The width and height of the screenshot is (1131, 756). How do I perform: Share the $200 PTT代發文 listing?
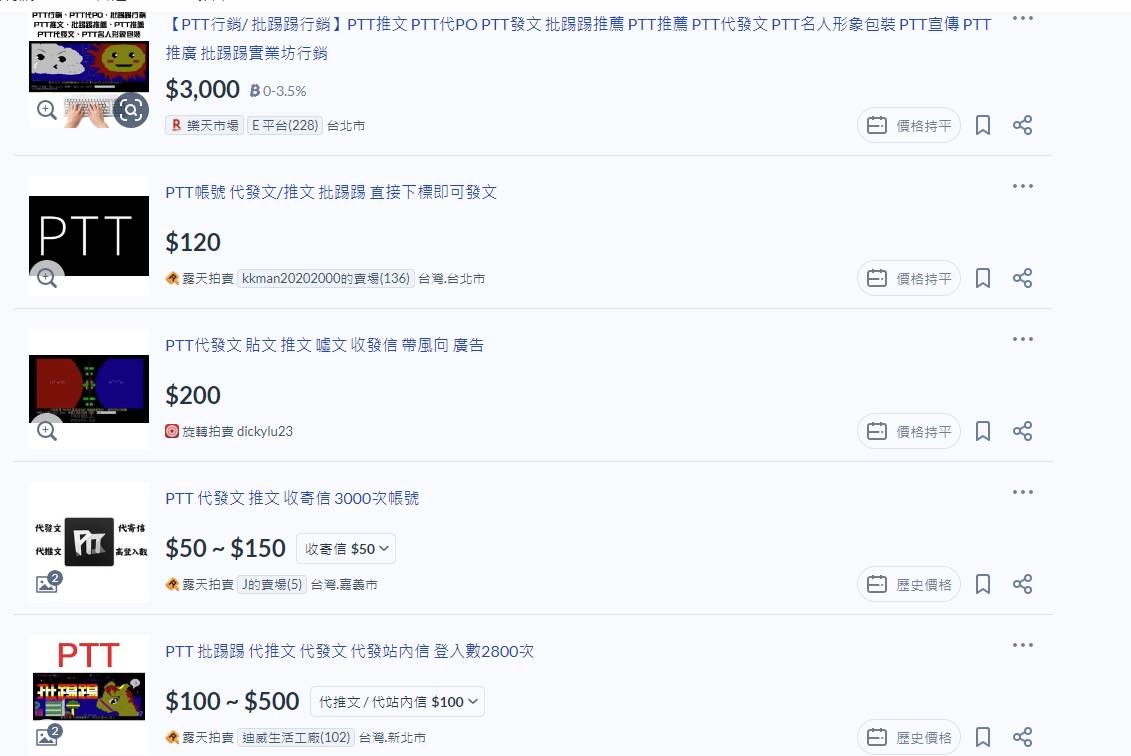(1023, 431)
